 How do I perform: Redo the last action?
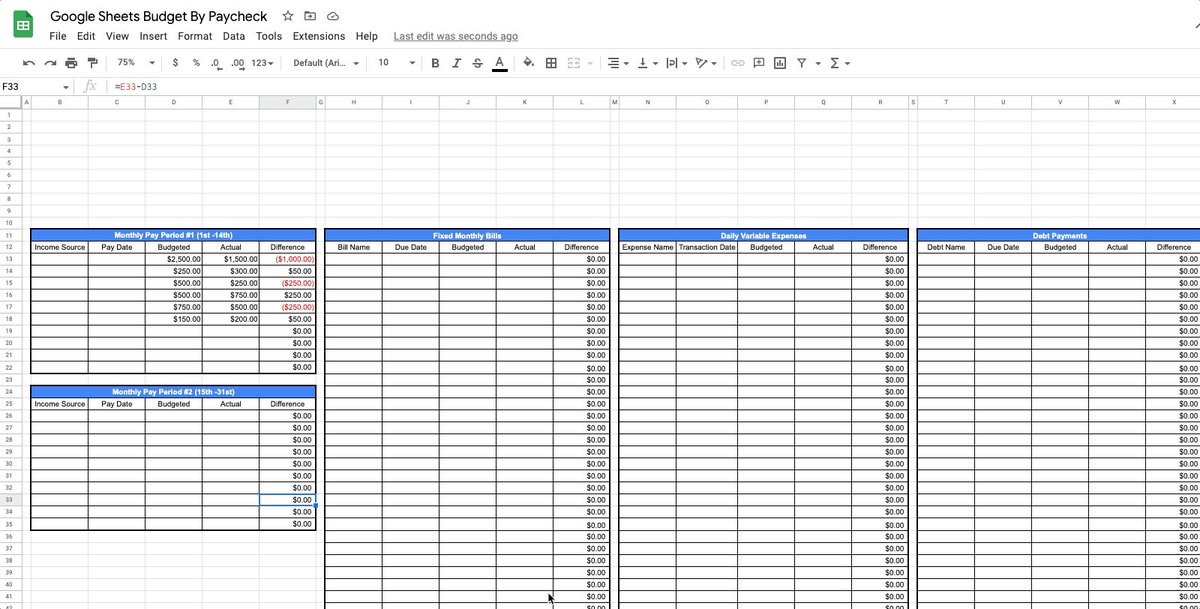click(x=50, y=63)
